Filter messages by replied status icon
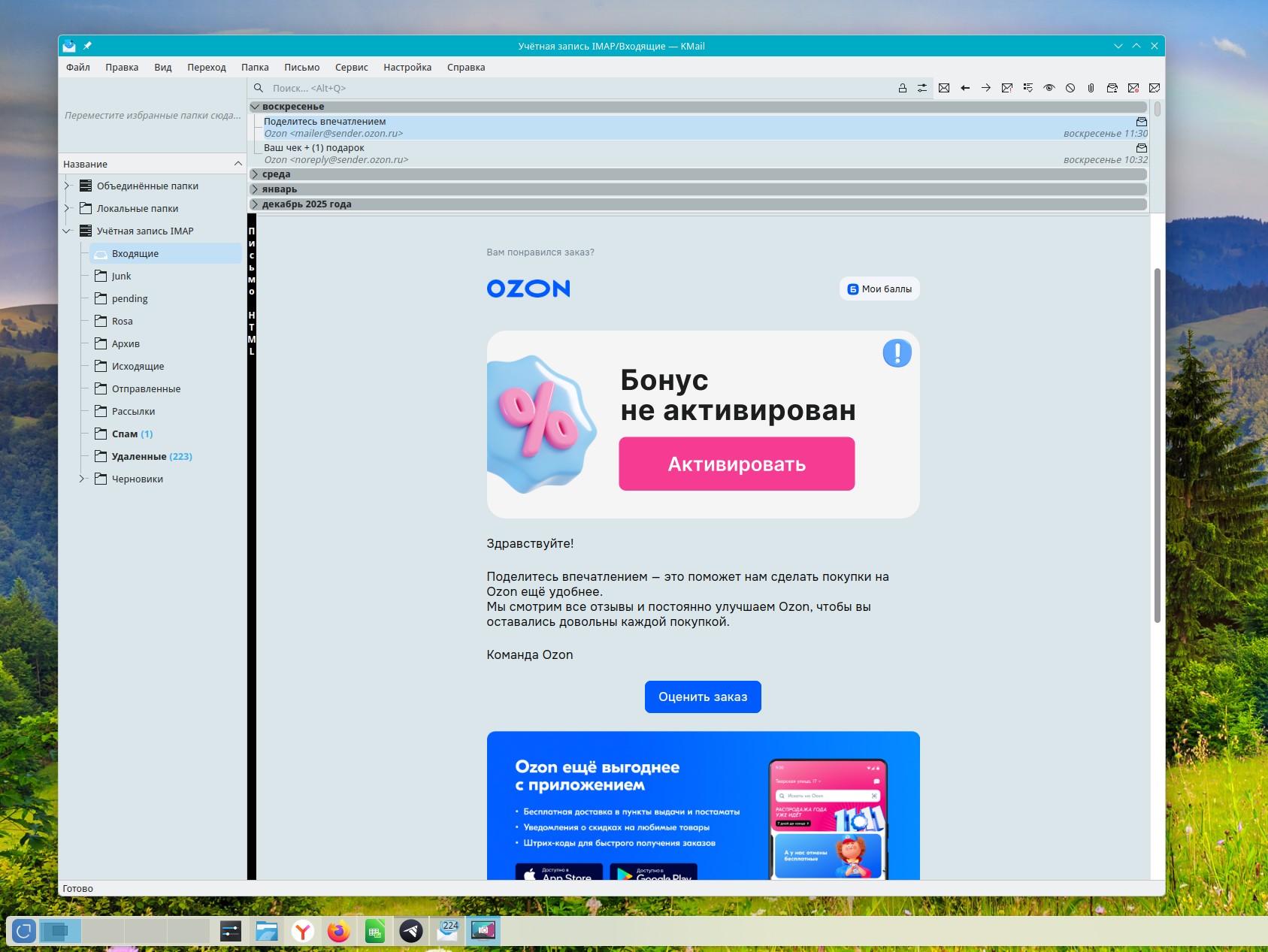The image size is (1268, 952). tap(965, 88)
